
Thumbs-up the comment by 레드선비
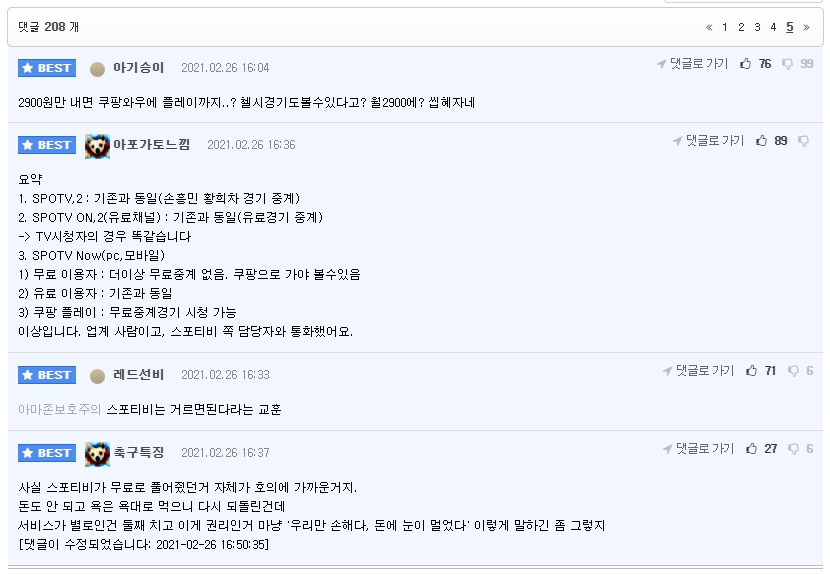tap(751, 371)
